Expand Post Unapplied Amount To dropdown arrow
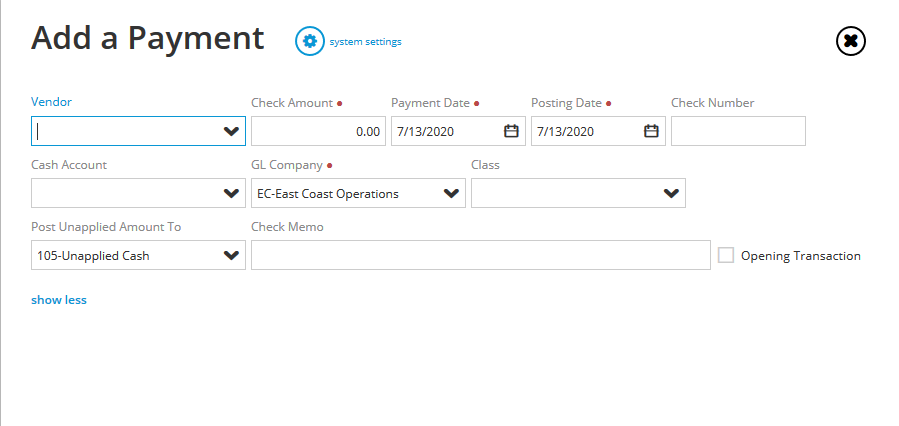 click(x=231, y=255)
